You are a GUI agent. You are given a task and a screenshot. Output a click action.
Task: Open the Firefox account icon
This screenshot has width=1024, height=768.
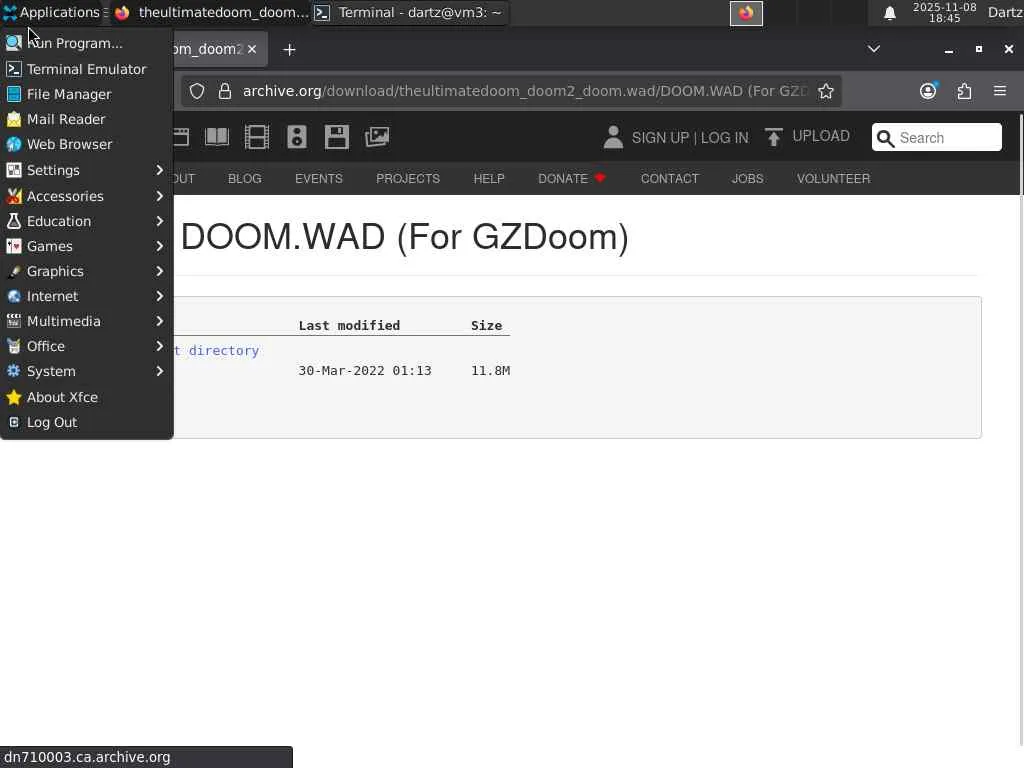[x=928, y=91]
